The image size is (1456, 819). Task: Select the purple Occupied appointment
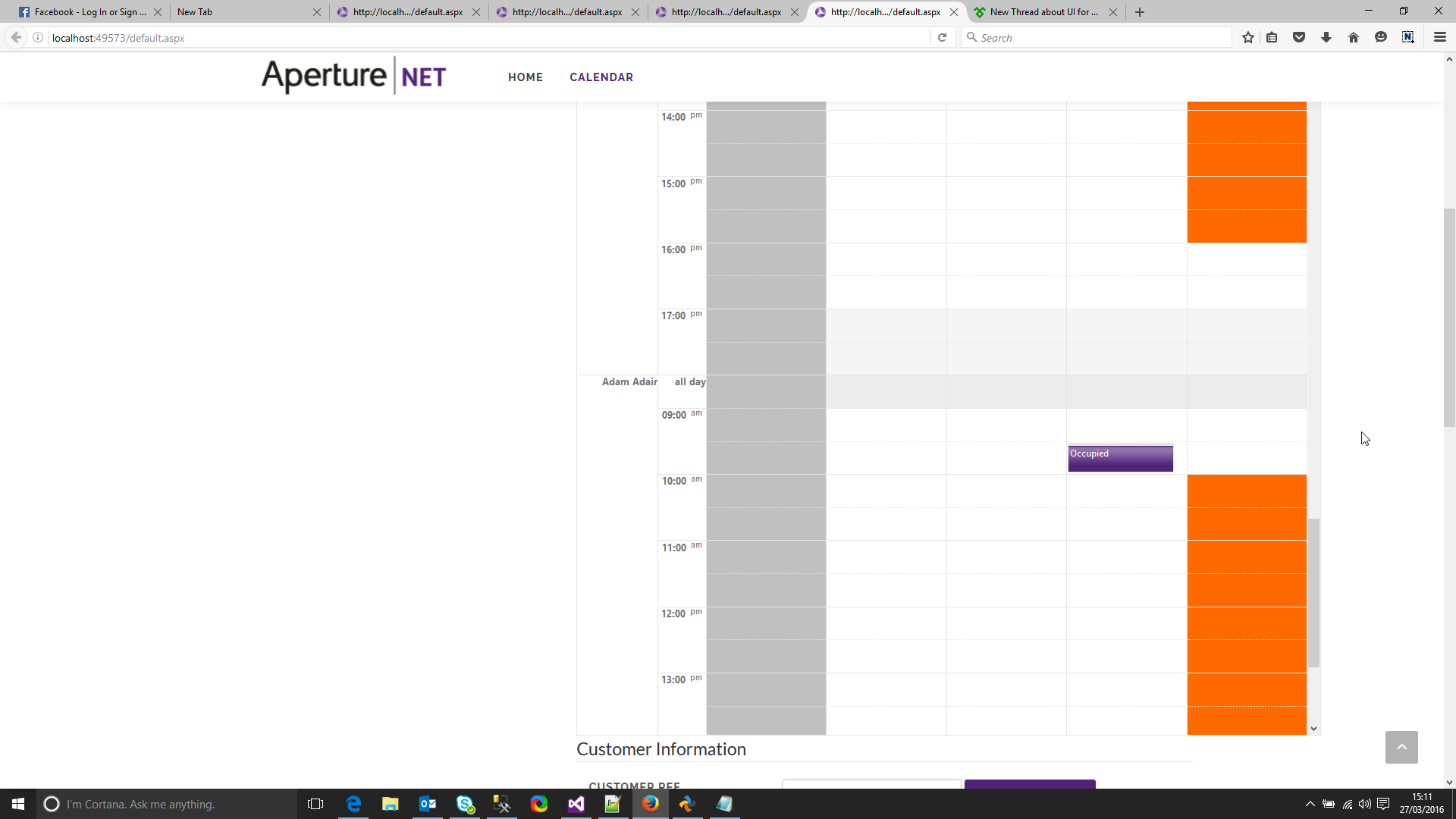1120,459
